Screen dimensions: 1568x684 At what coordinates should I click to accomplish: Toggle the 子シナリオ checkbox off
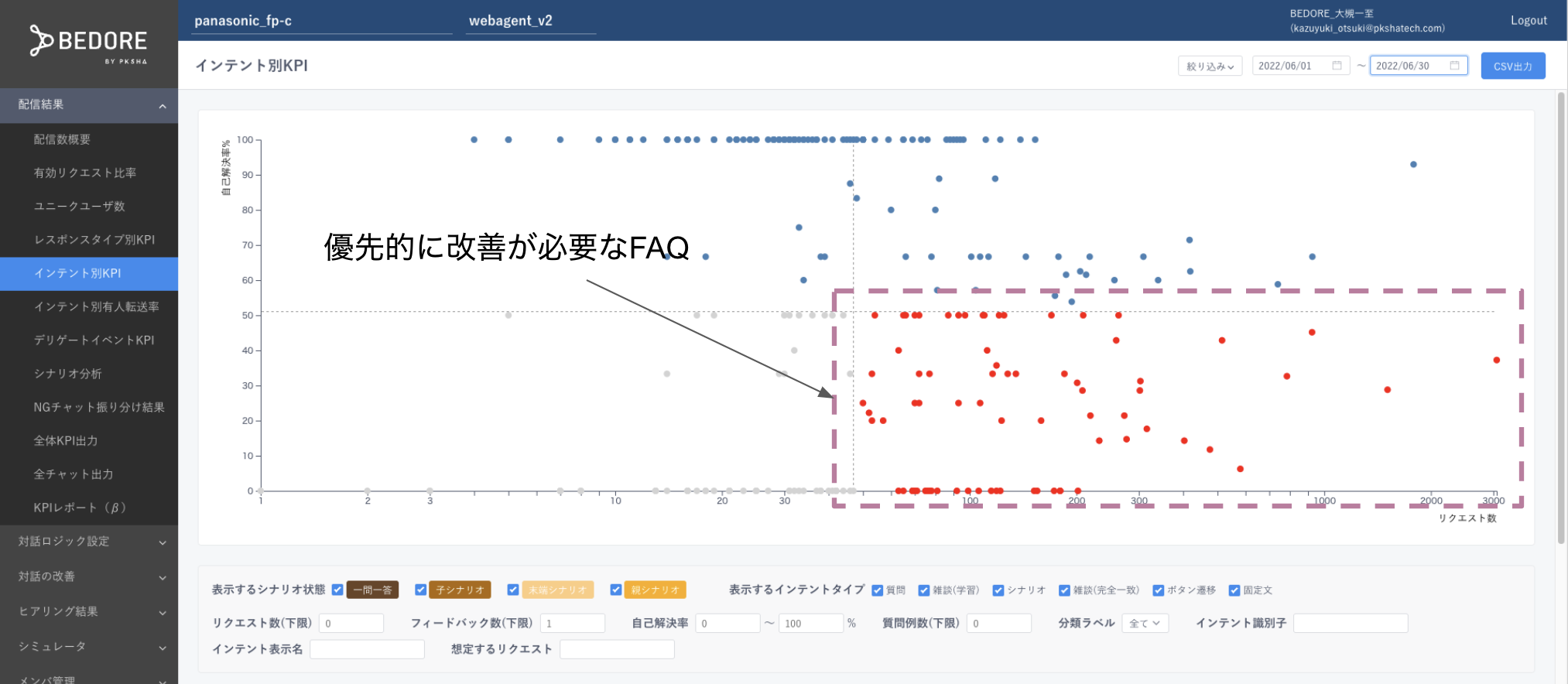(x=421, y=590)
